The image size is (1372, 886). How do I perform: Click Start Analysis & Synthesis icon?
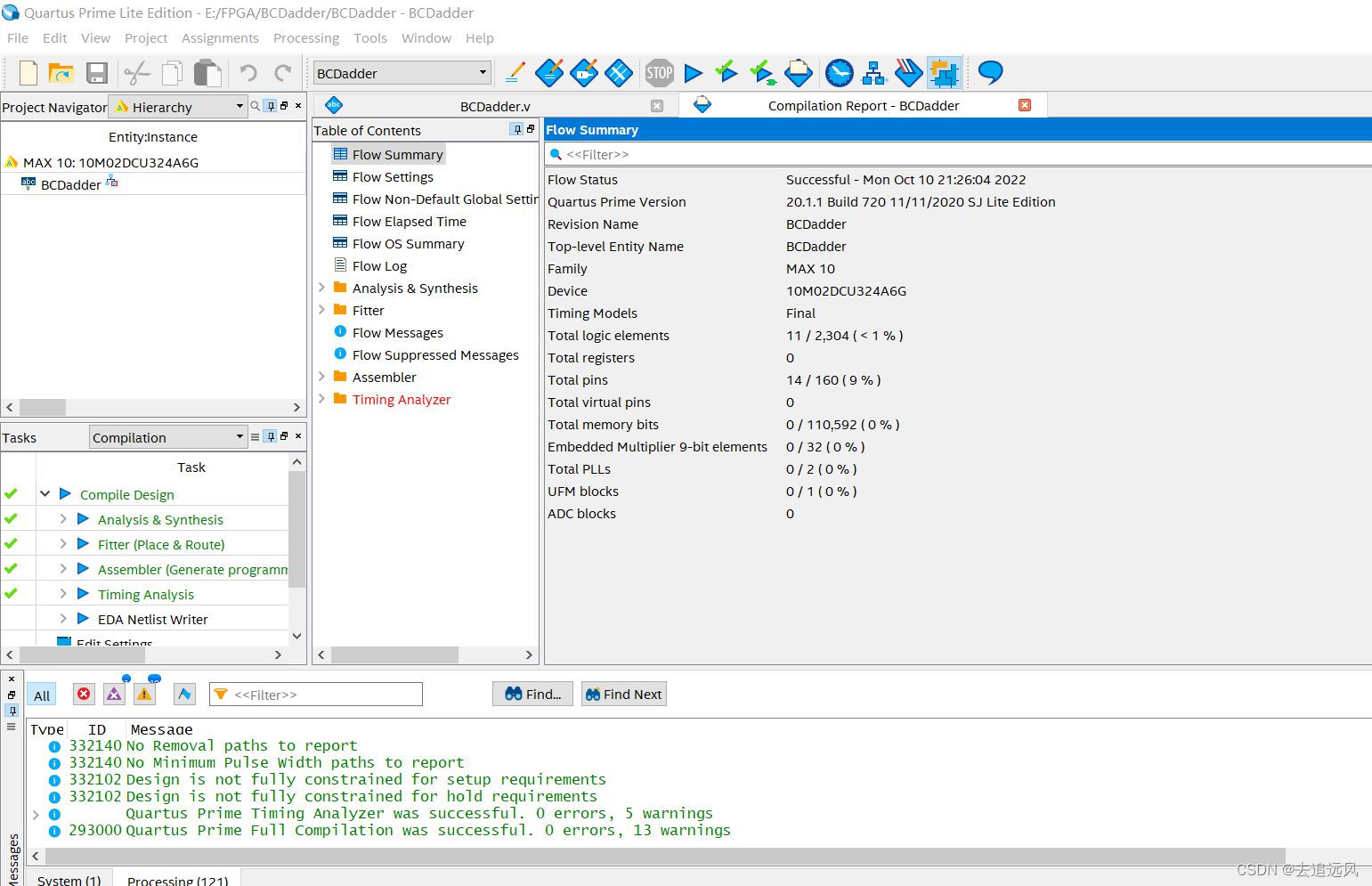click(x=762, y=72)
